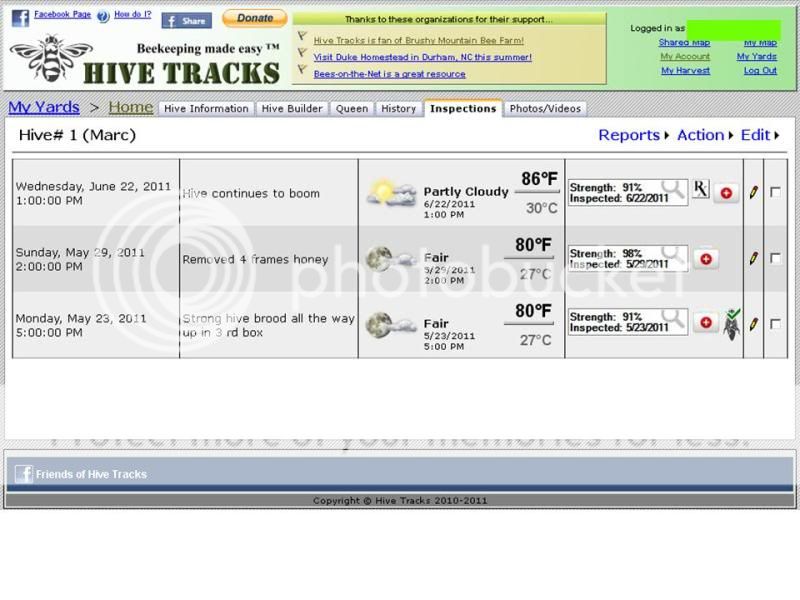
Task: Open the Action dropdown menu
Action: point(700,134)
